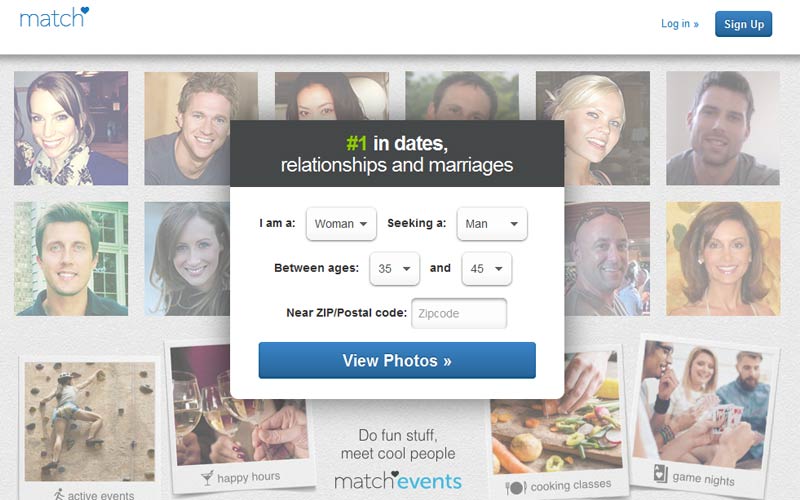Select the rock climbing wall photo
Viewport: 800px width, 500px height.
[x=90, y=421]
